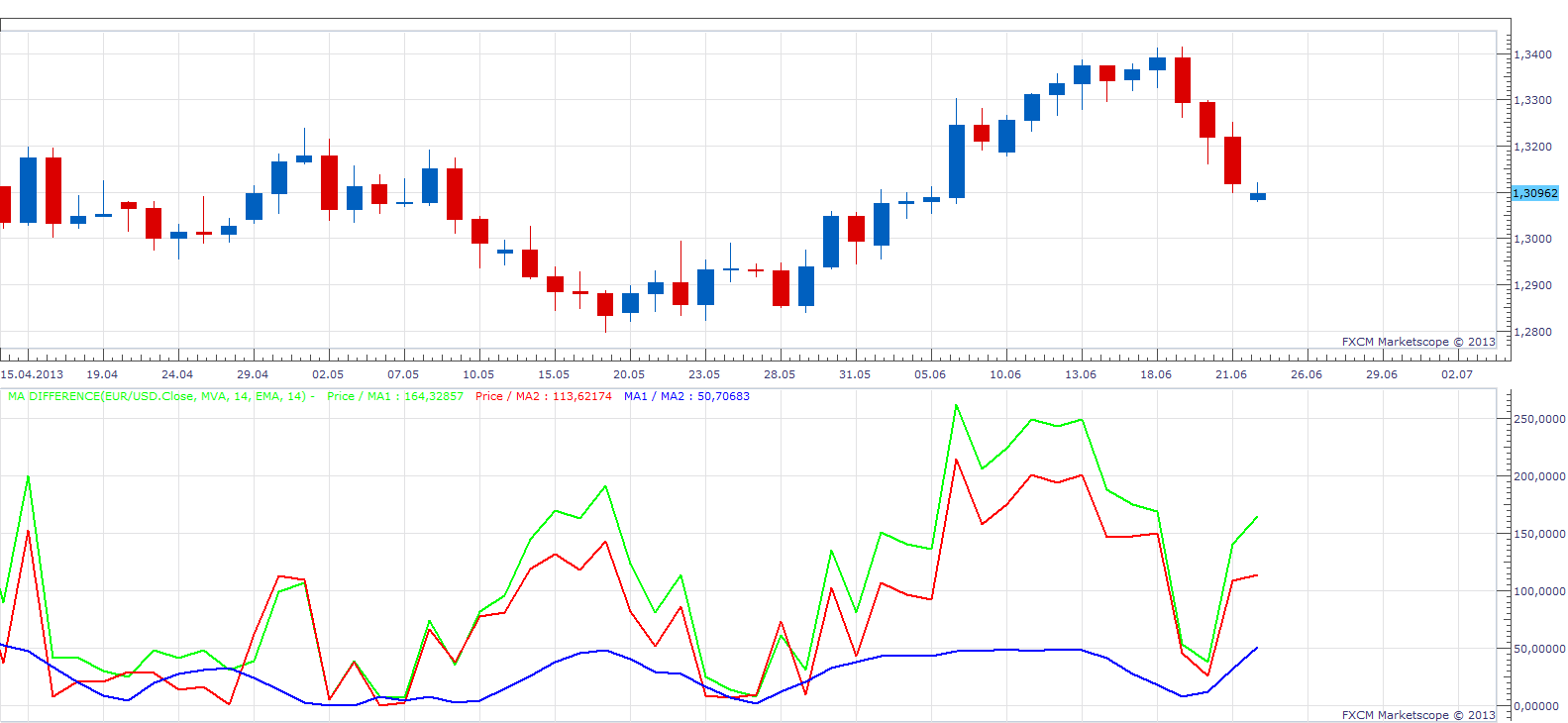1568x723 pixels.
Task: Click the green line's highest peak in the indicator
Action: point(956,404)
